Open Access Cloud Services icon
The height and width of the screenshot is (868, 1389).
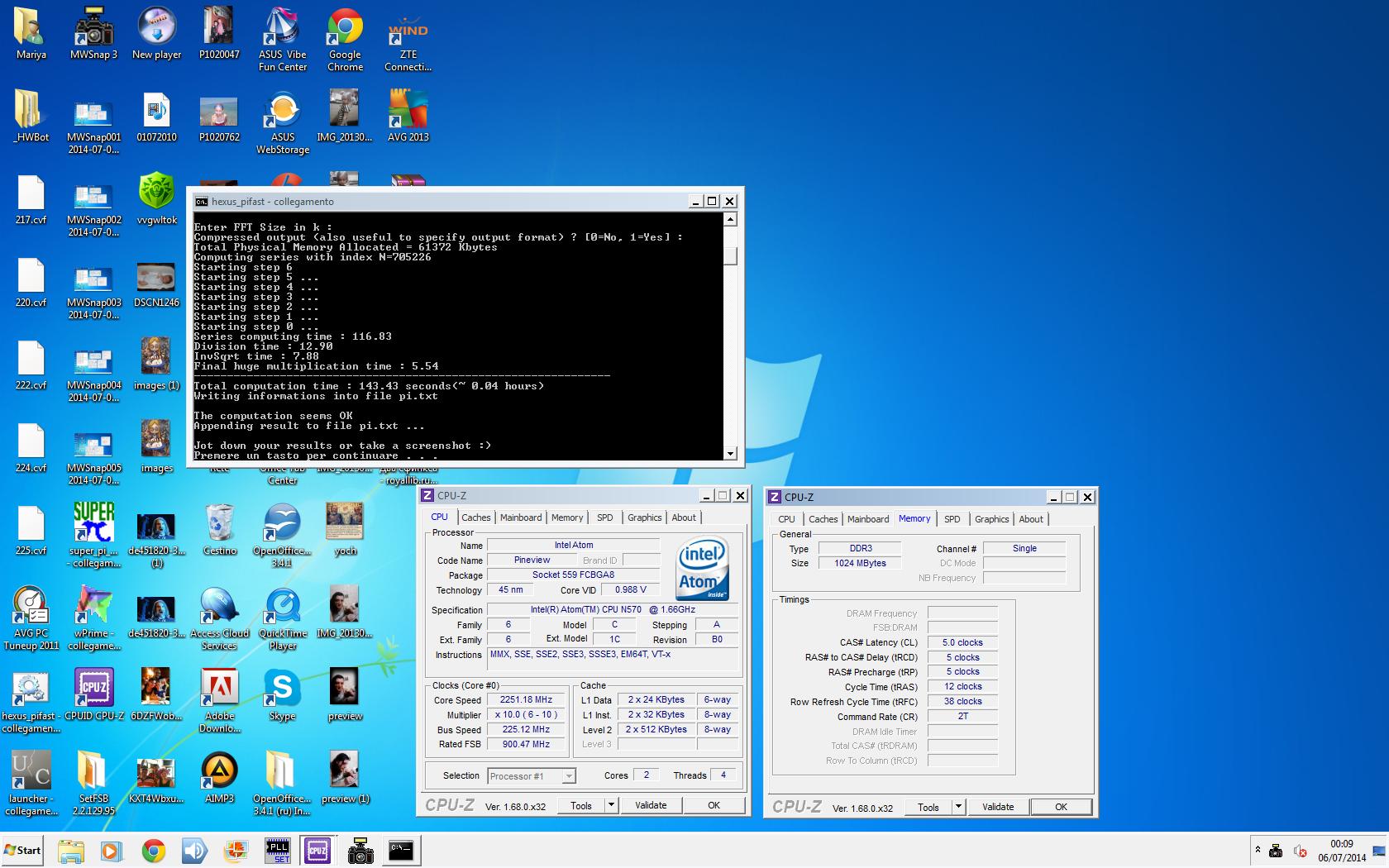pos(219,618)
